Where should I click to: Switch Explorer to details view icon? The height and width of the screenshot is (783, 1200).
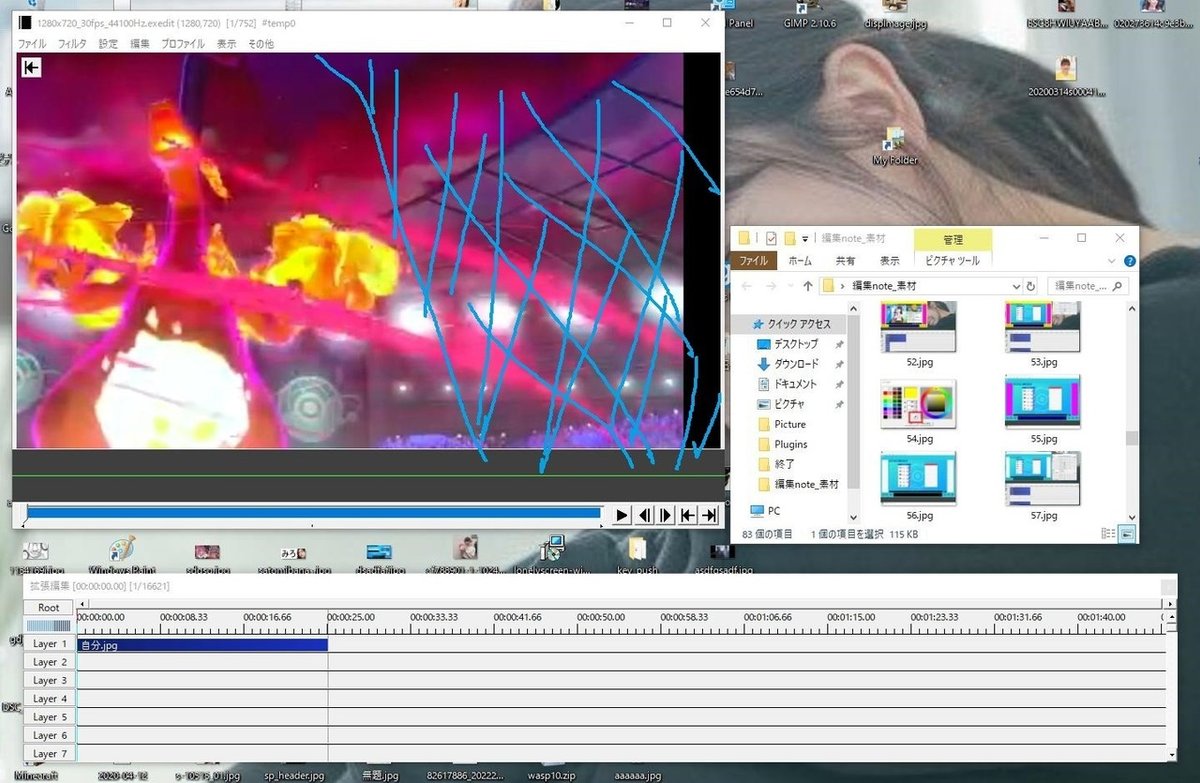pyautogui.click(x=1107, y=534)
